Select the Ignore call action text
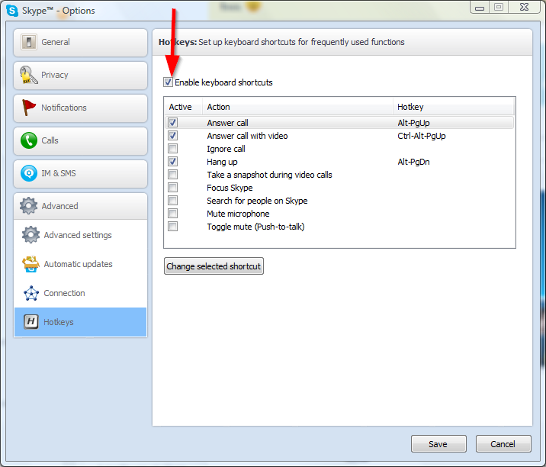 click(x=226, y=149)
